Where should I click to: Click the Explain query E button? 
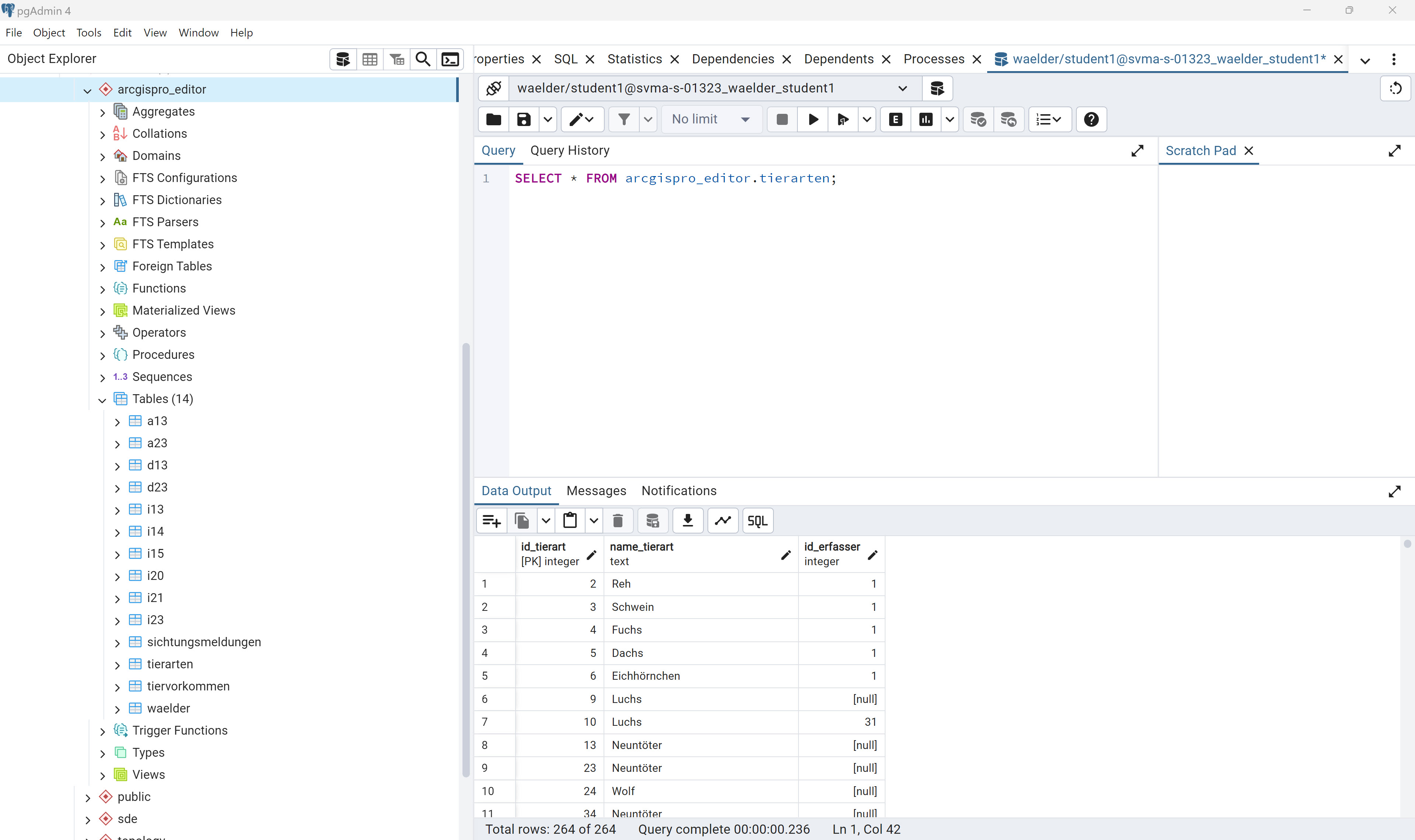click(895, 119)
